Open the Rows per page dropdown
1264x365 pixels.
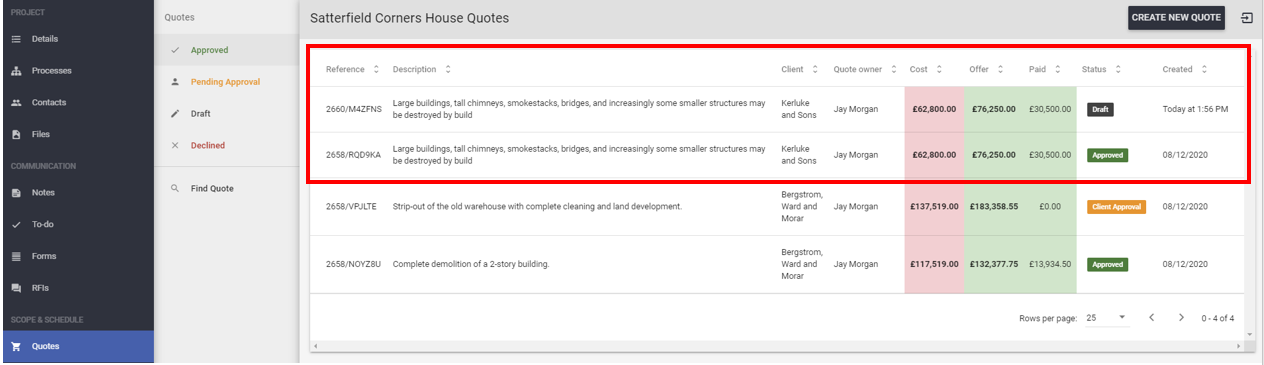(1107, 317)
